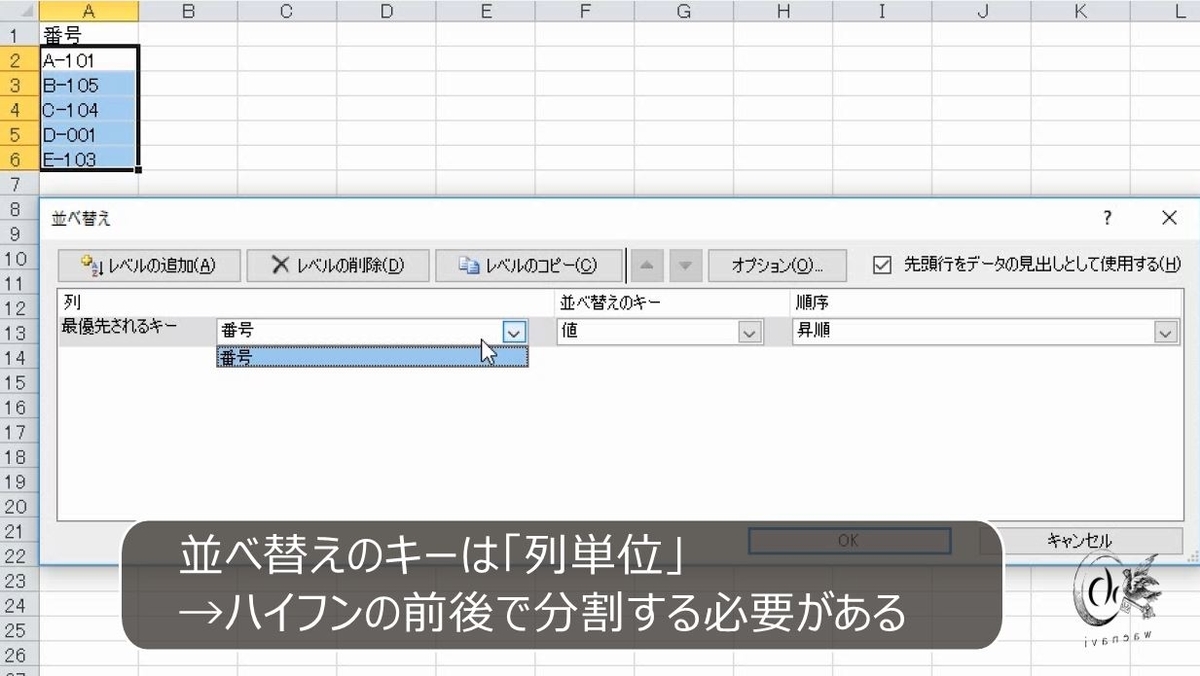
Task: Open the 順序 dropdown showing 昇順
Action: click(x=1166, y=331)
